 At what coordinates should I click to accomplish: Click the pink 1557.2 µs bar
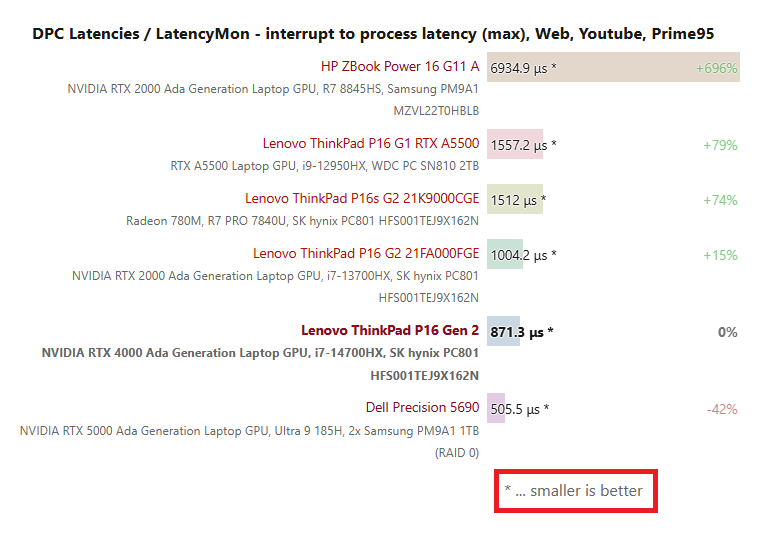(x=515, y=144)
